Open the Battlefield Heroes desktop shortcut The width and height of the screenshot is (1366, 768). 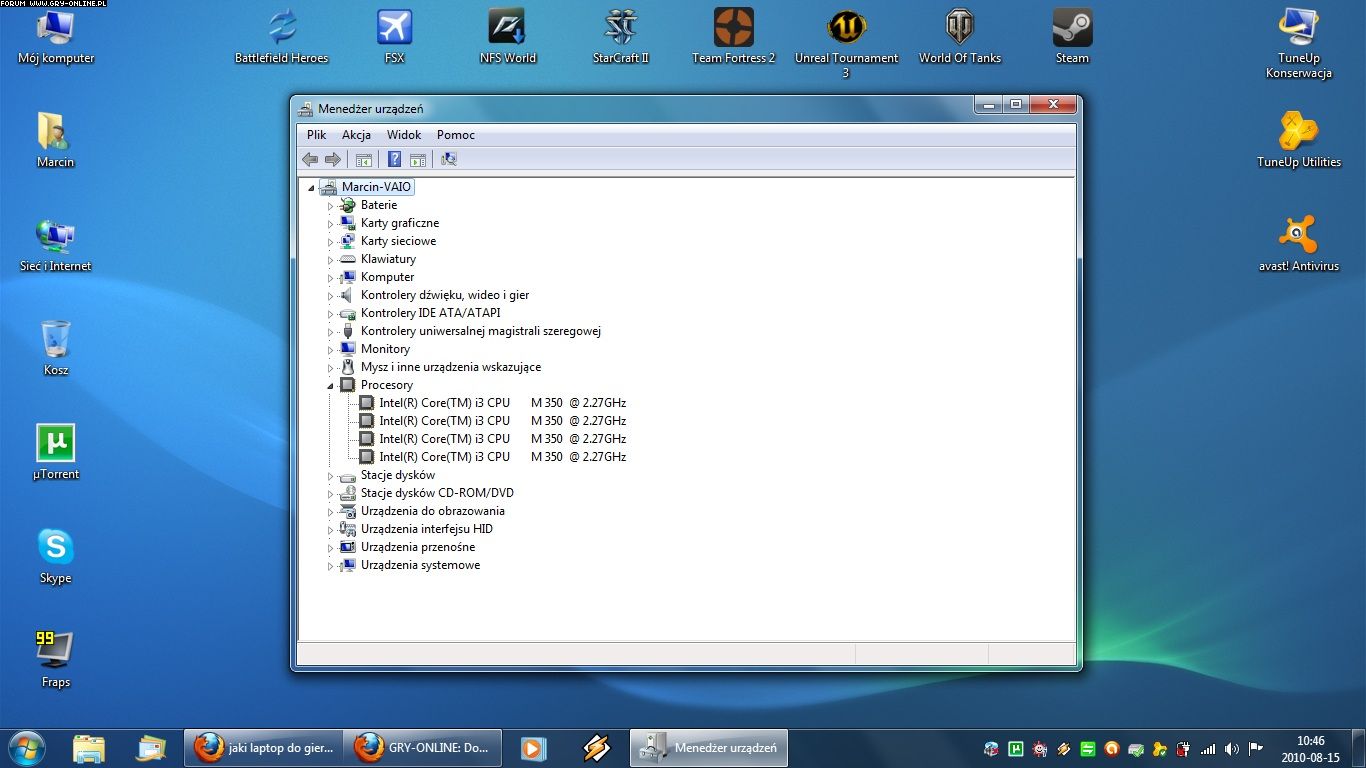point(282,37)
